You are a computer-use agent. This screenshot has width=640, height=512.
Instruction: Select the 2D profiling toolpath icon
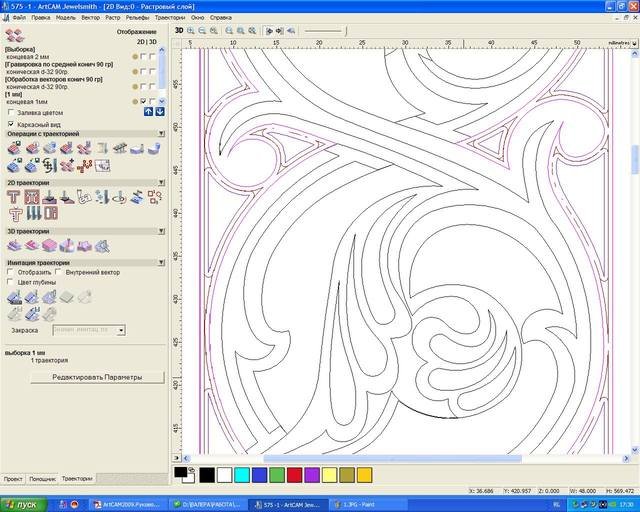(14, 197)
